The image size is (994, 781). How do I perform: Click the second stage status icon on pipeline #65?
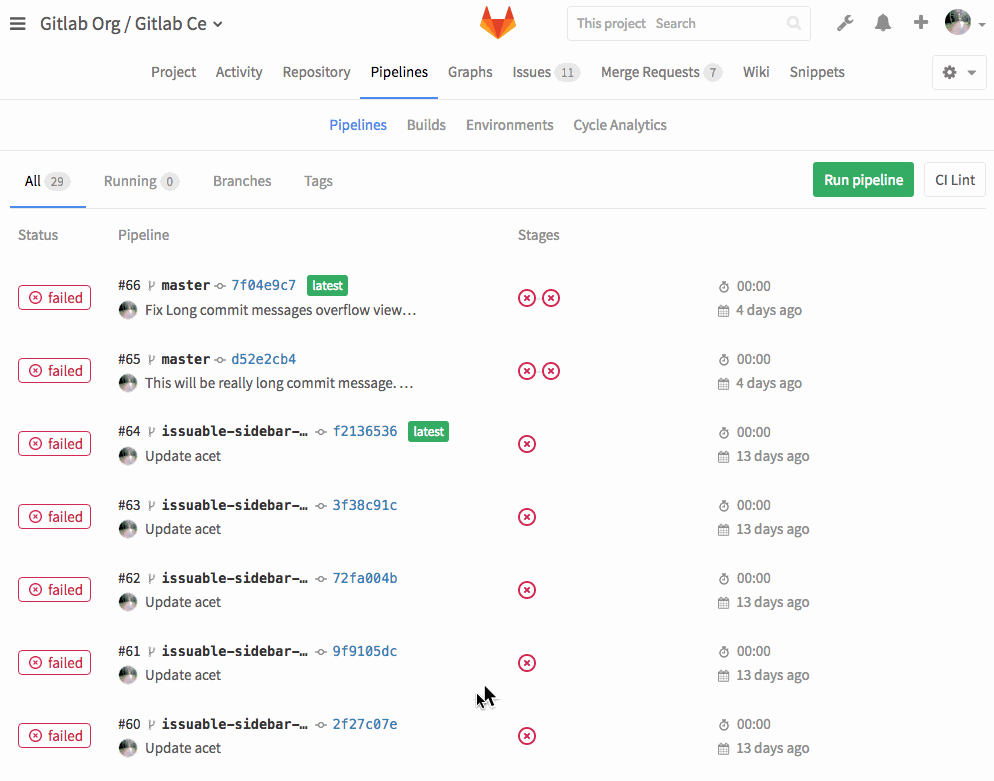point(551,370)
